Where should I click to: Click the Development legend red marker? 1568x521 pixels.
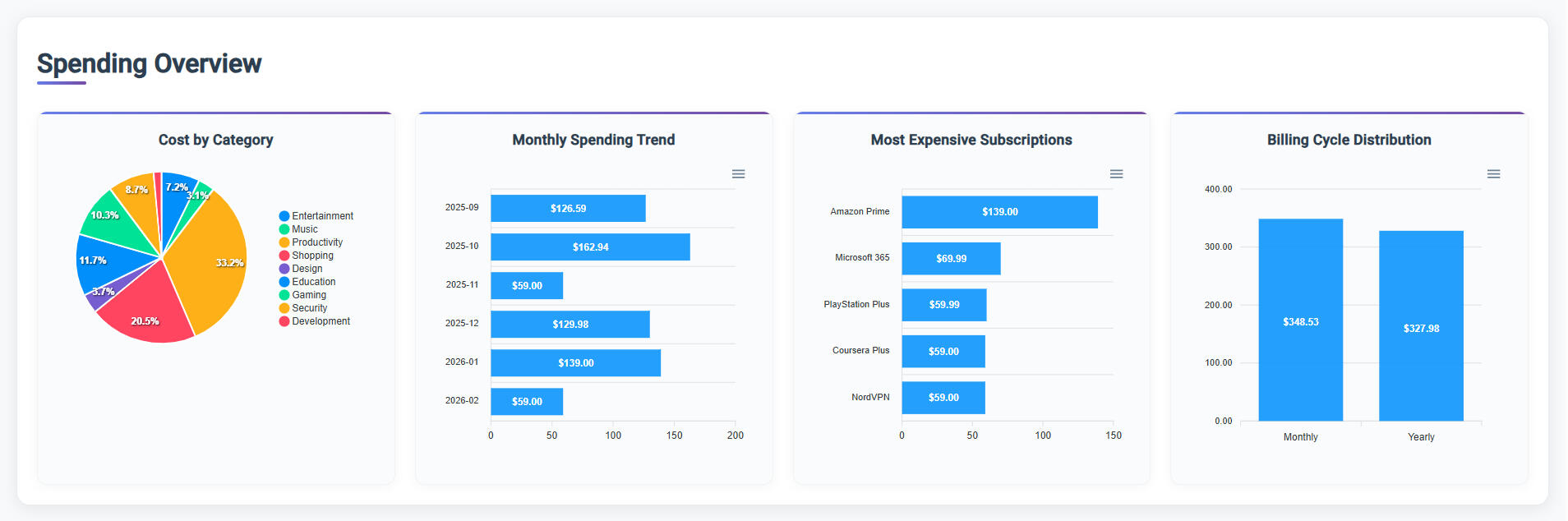[284, 321]
